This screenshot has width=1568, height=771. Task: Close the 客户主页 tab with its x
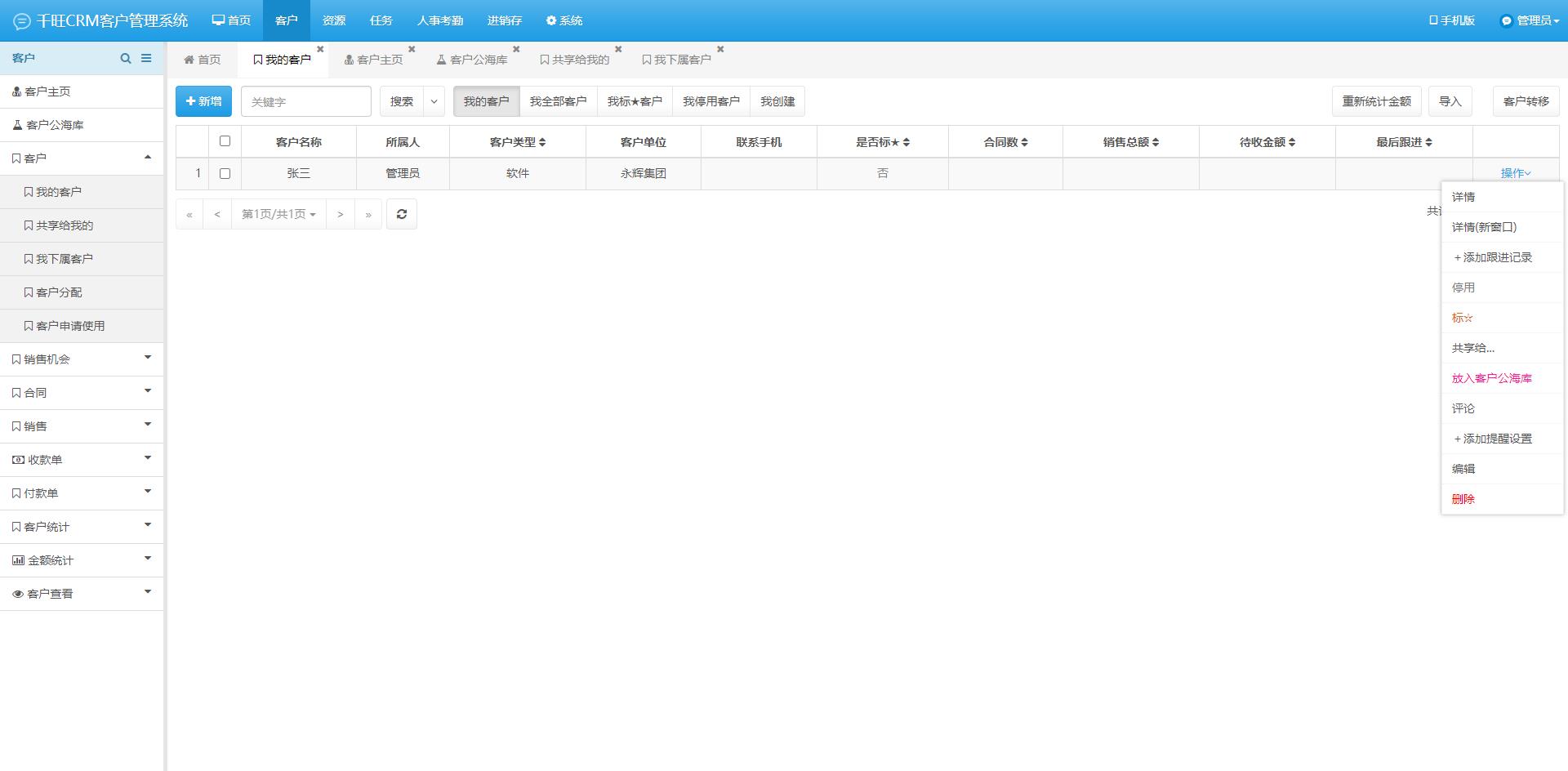[x=412, y=49]
